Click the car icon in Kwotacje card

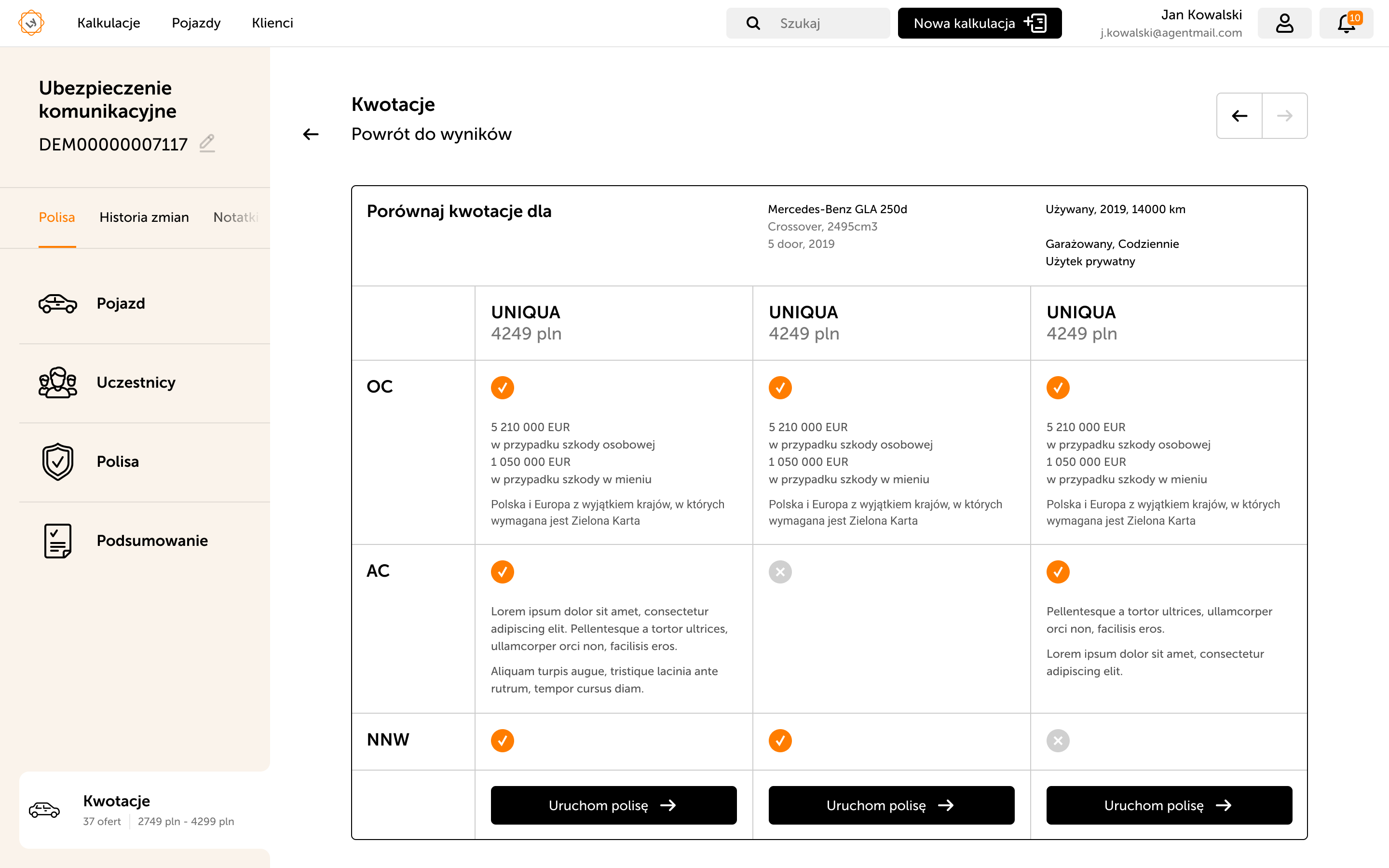pos(44,810)
